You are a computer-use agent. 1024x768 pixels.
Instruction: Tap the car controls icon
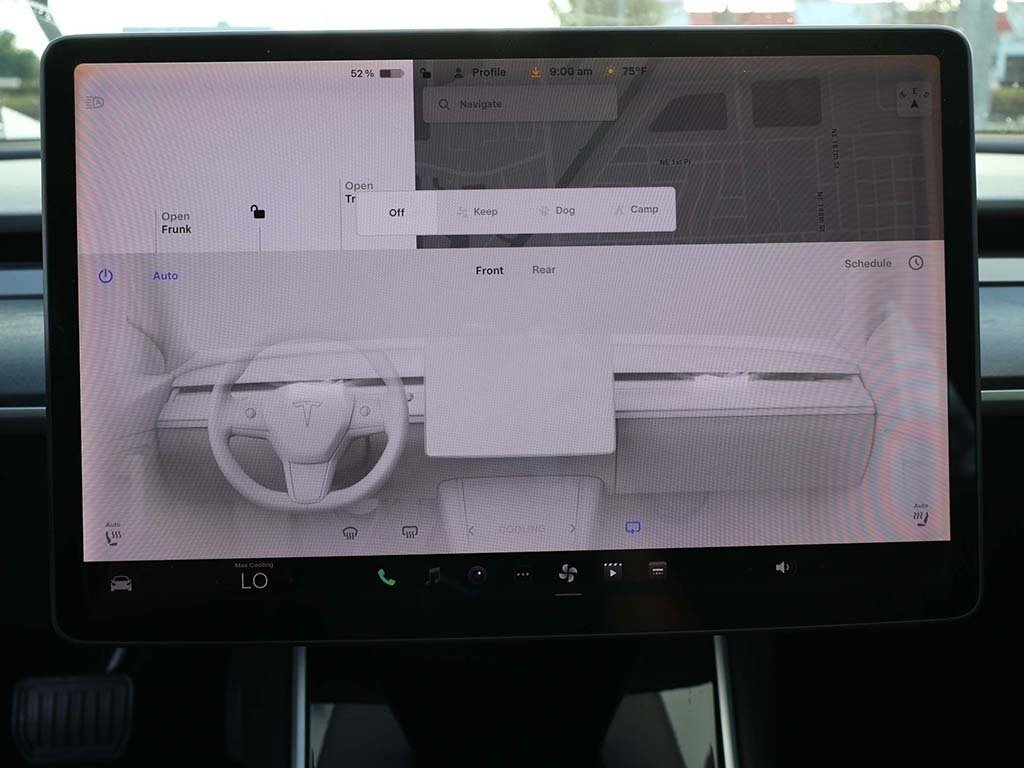[x=121, y=583]
